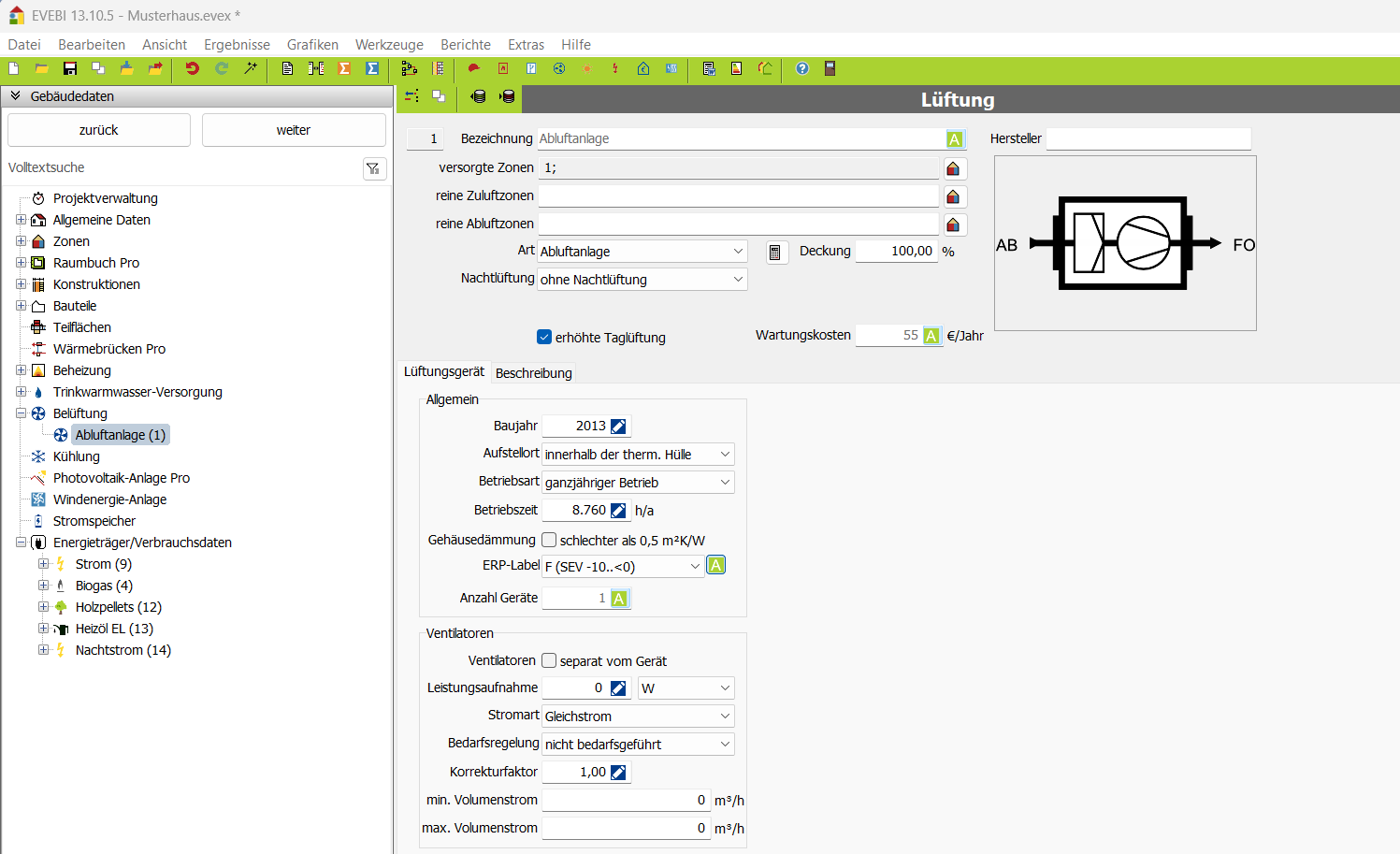The image size is (1400, 854).
Task: Click the weiter button
Action: pyautogui.click(x=294, y=130)
